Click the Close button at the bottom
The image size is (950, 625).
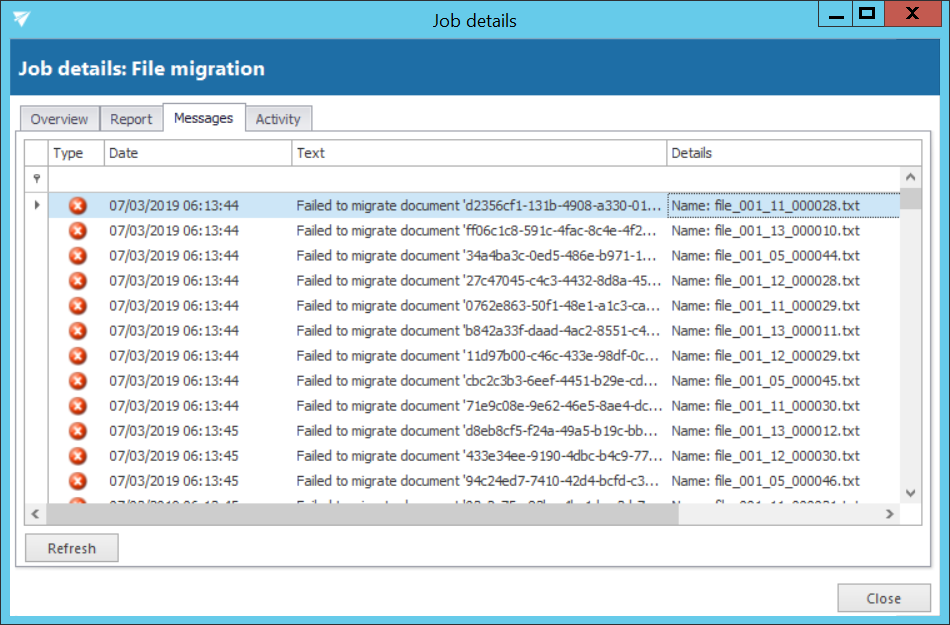click(x=883, y=599)
